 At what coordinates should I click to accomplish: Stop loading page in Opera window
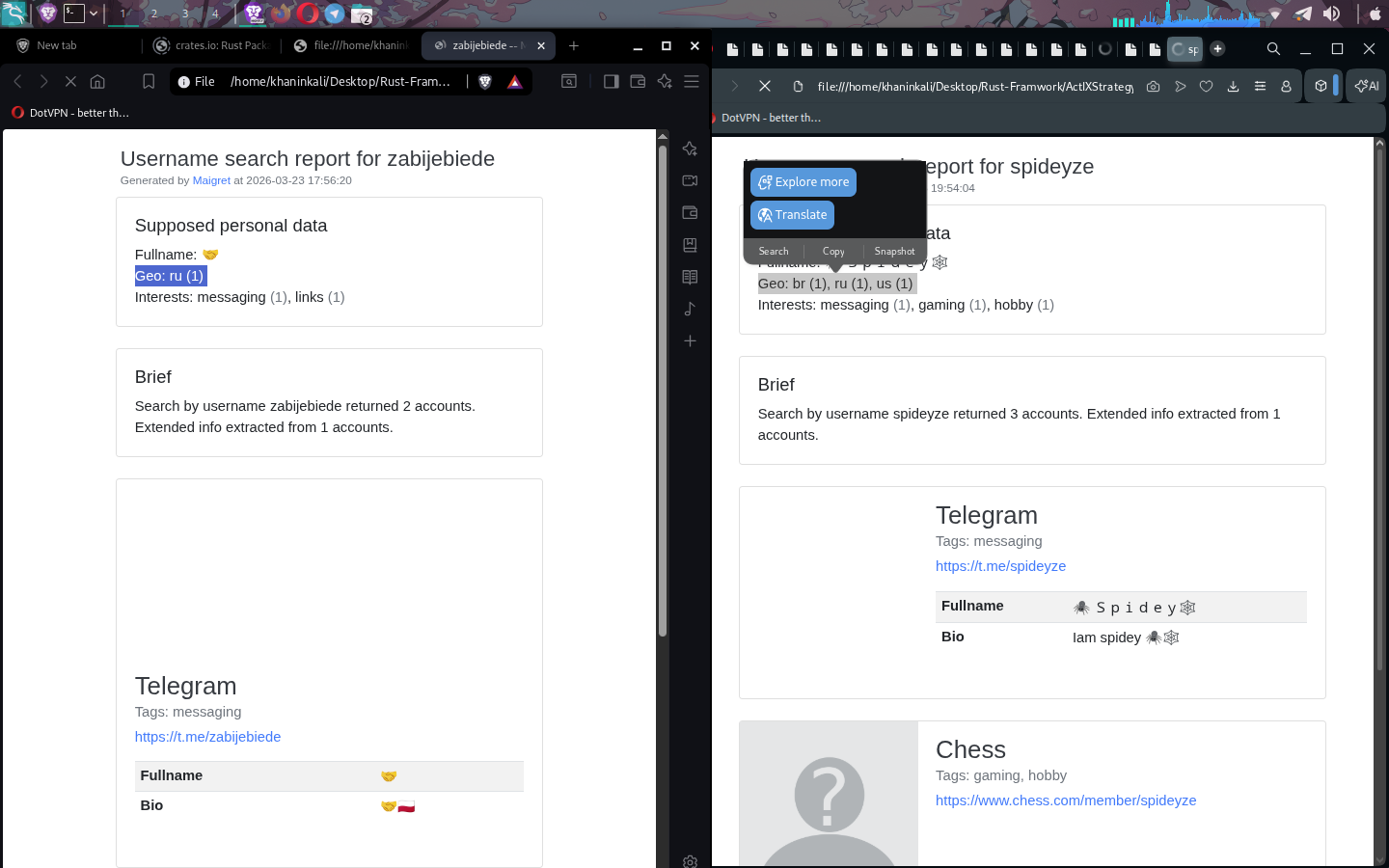(765, 86)
